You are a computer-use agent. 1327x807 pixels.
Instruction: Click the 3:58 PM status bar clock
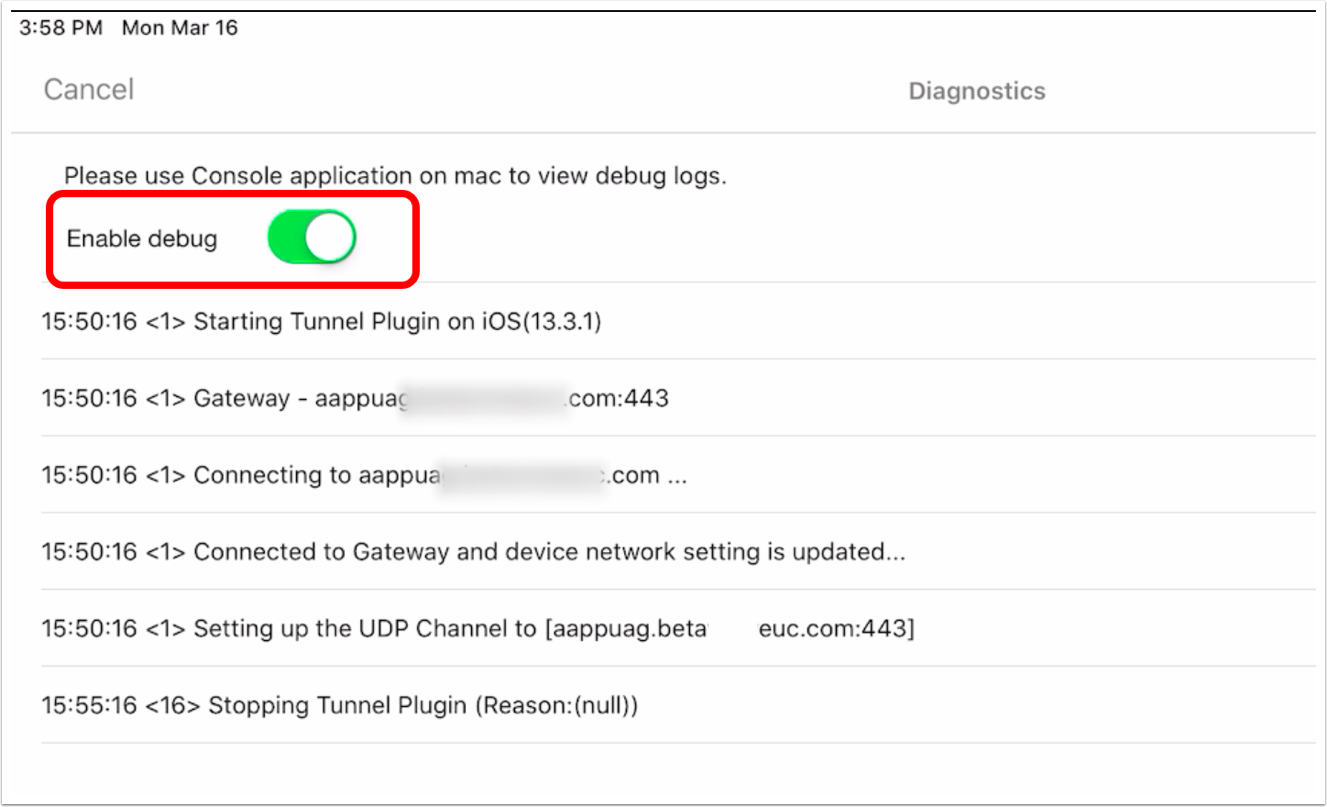(x=60, y=28)
